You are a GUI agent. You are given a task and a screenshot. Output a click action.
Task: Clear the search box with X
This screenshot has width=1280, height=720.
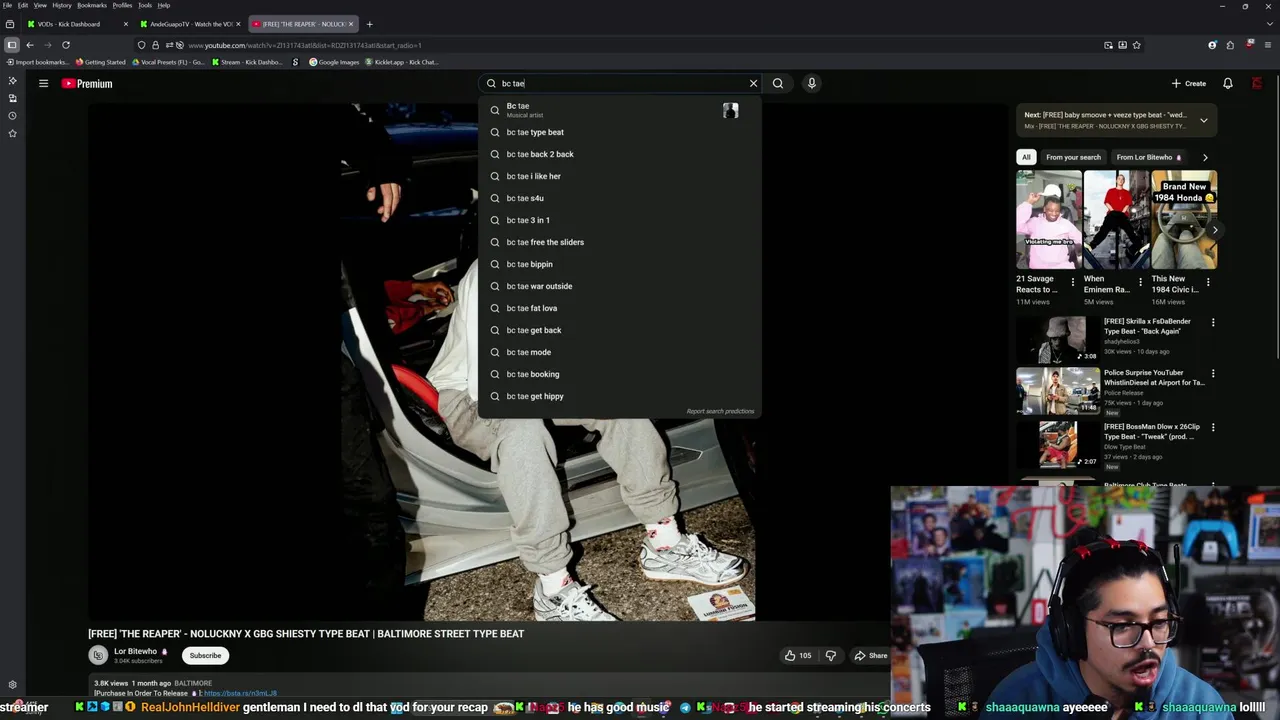[x=754, y=83]
